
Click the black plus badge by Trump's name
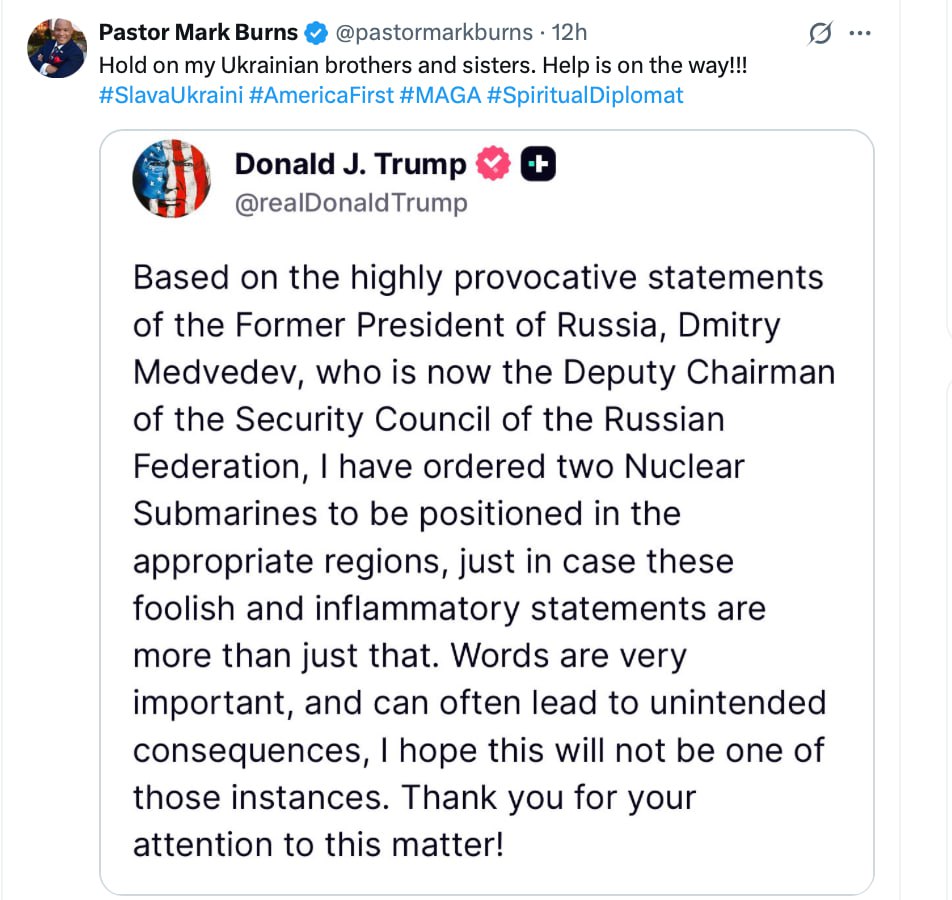(x=538, y=164)
